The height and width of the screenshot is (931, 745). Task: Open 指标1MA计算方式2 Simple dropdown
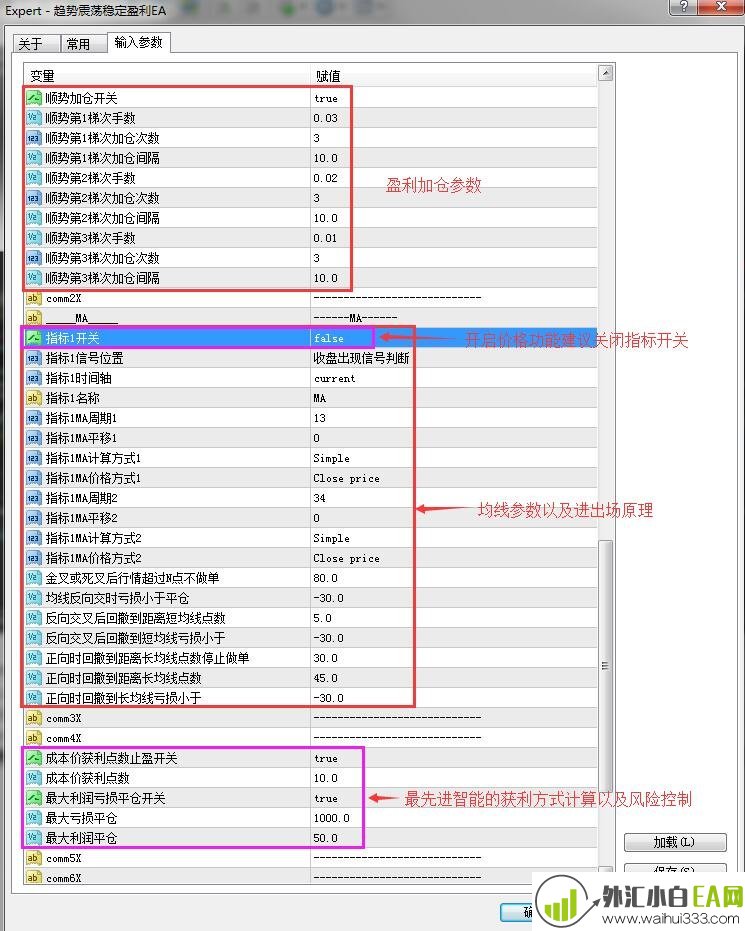(x=331, y=539)
